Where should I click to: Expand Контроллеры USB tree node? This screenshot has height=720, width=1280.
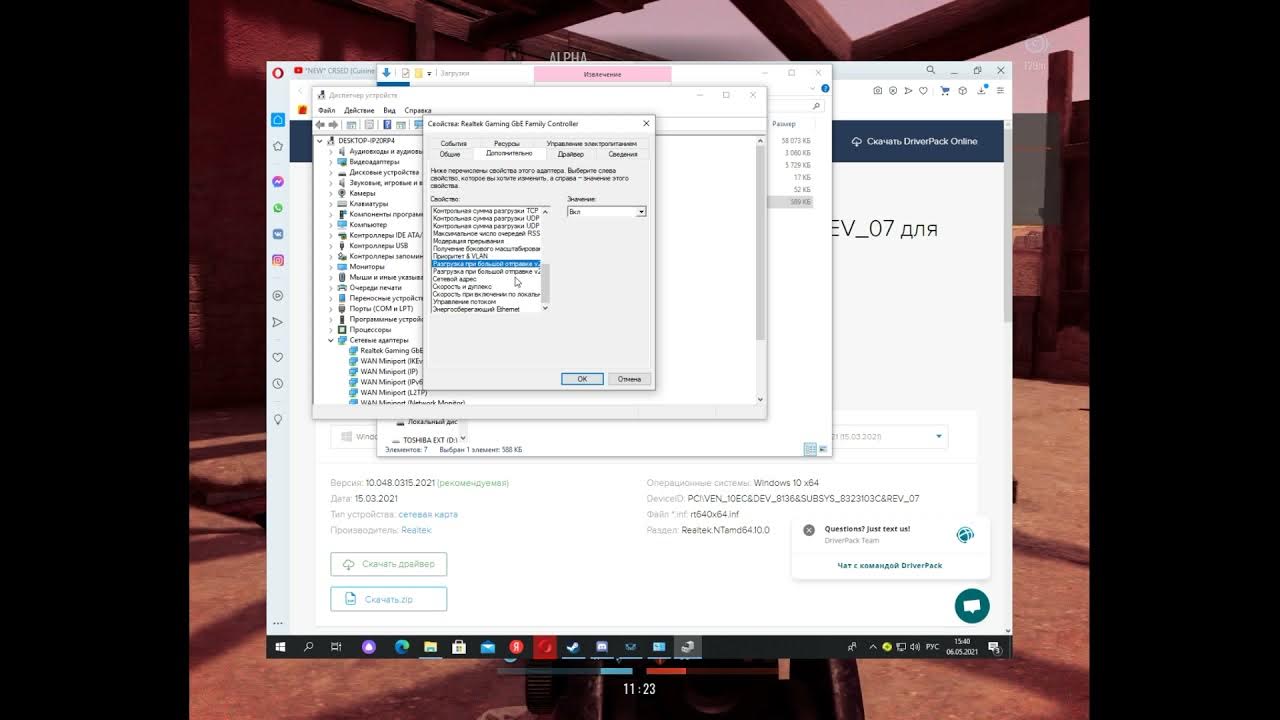click(x=331, y=246)
